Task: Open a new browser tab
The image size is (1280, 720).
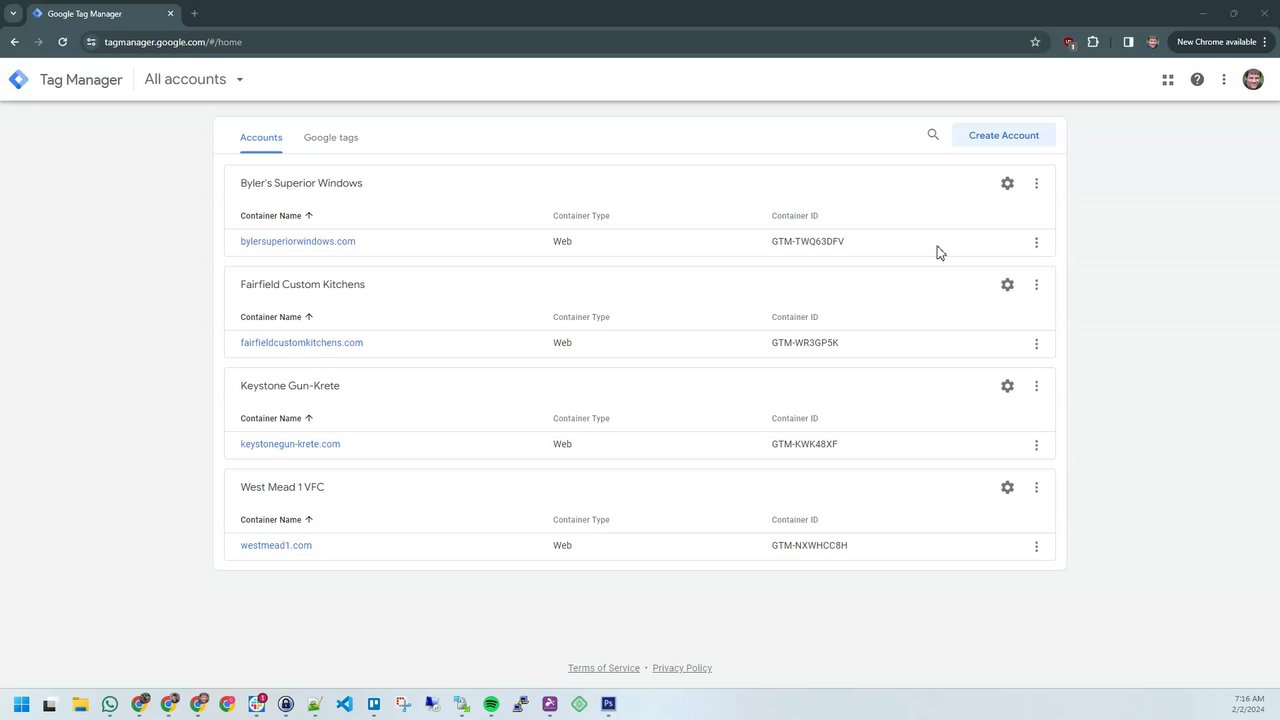Action: pyautogui.click(x=194, y=14)
